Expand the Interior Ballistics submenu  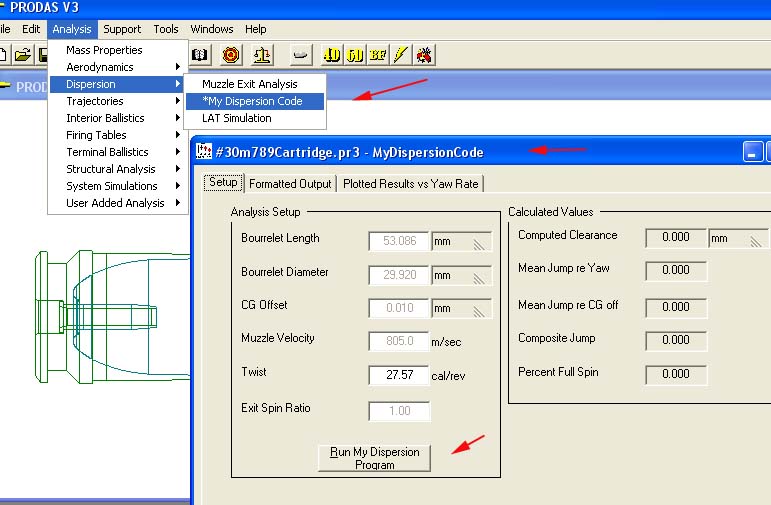click(118, 118)
